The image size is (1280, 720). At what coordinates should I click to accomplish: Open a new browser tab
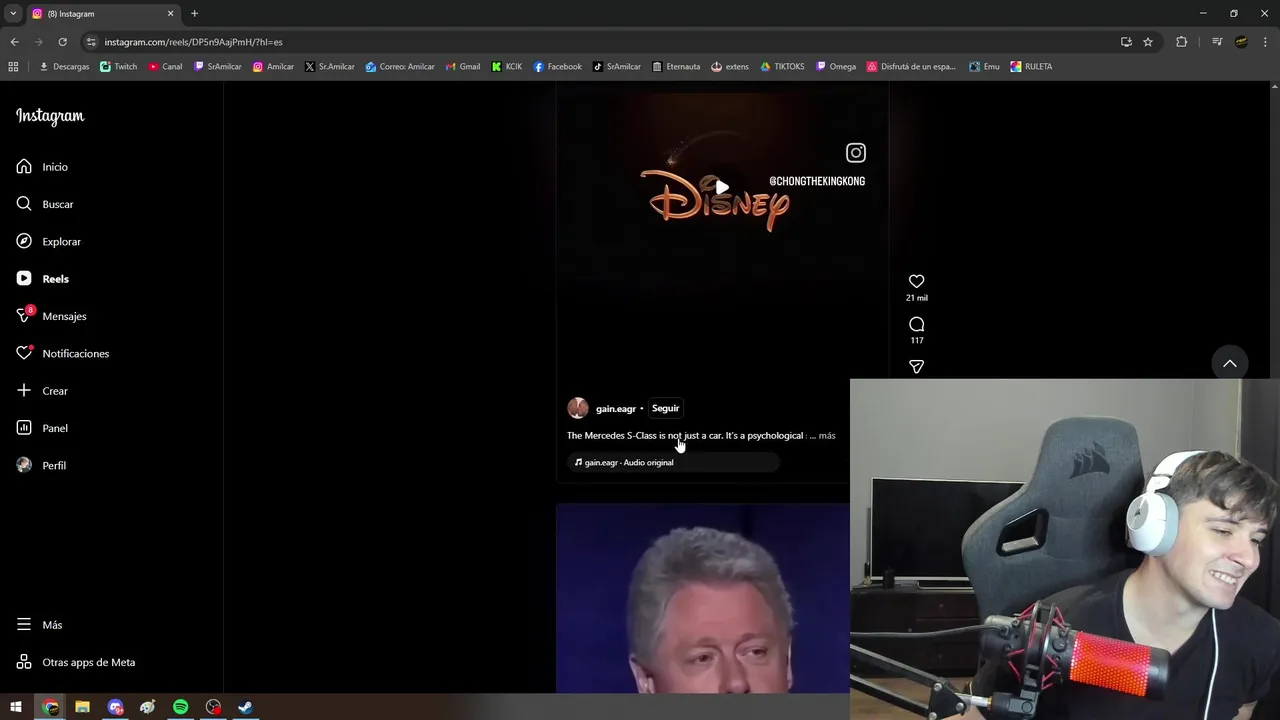pos(194,14)
